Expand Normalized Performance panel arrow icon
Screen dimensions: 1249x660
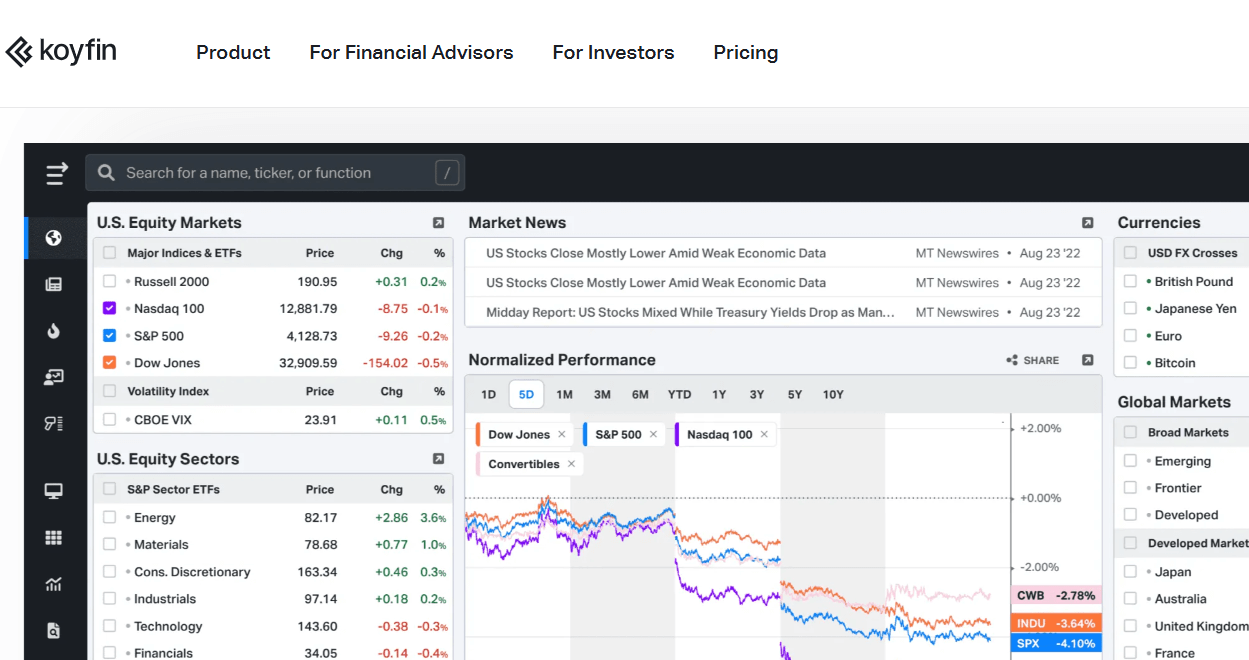point(1088,360)
